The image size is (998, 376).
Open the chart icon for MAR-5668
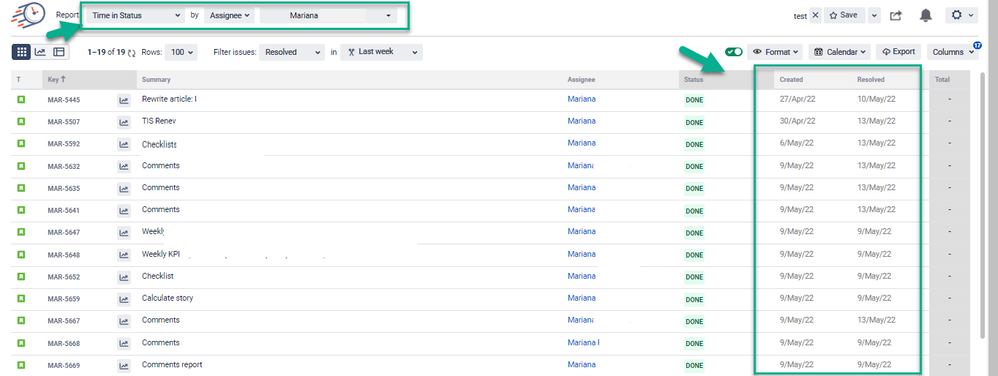pos(124,344)
